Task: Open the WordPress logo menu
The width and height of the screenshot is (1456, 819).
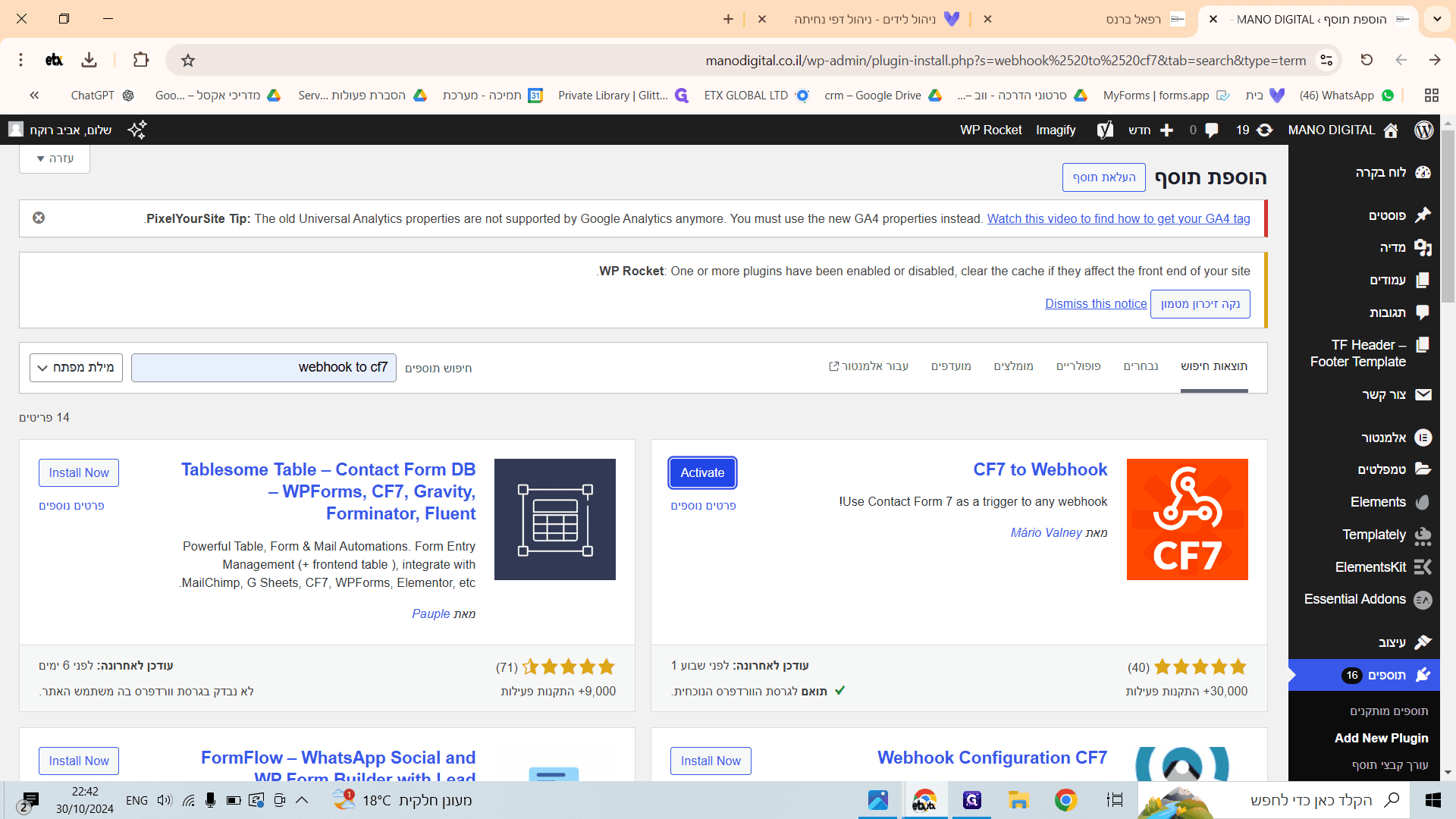Action: pyautogui.click(x=1423, y=130)
